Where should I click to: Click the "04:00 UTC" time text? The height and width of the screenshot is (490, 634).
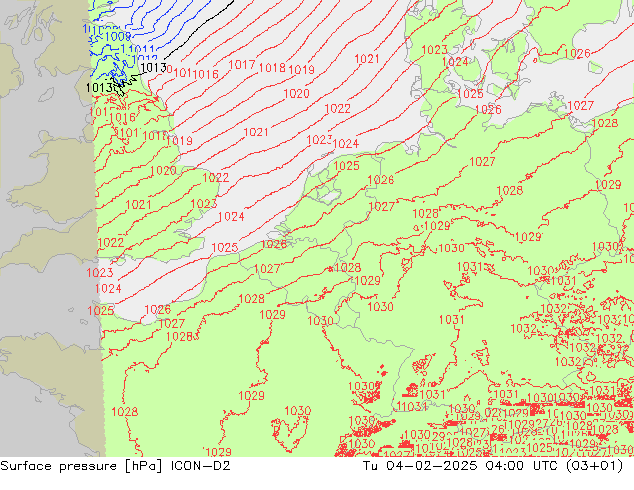pyautogui.click(x=524, y=466)
